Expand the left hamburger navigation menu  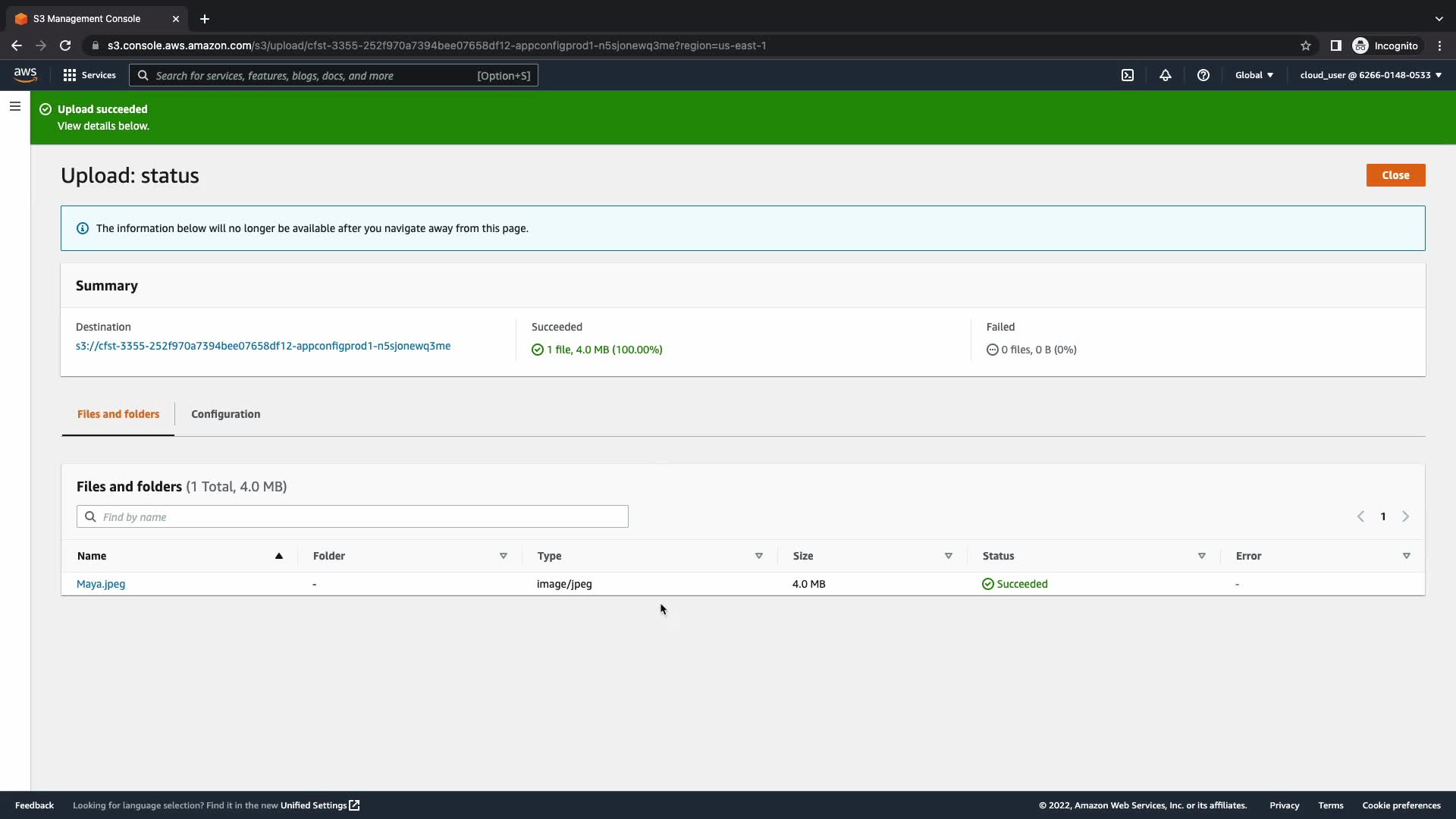(15, 107)
